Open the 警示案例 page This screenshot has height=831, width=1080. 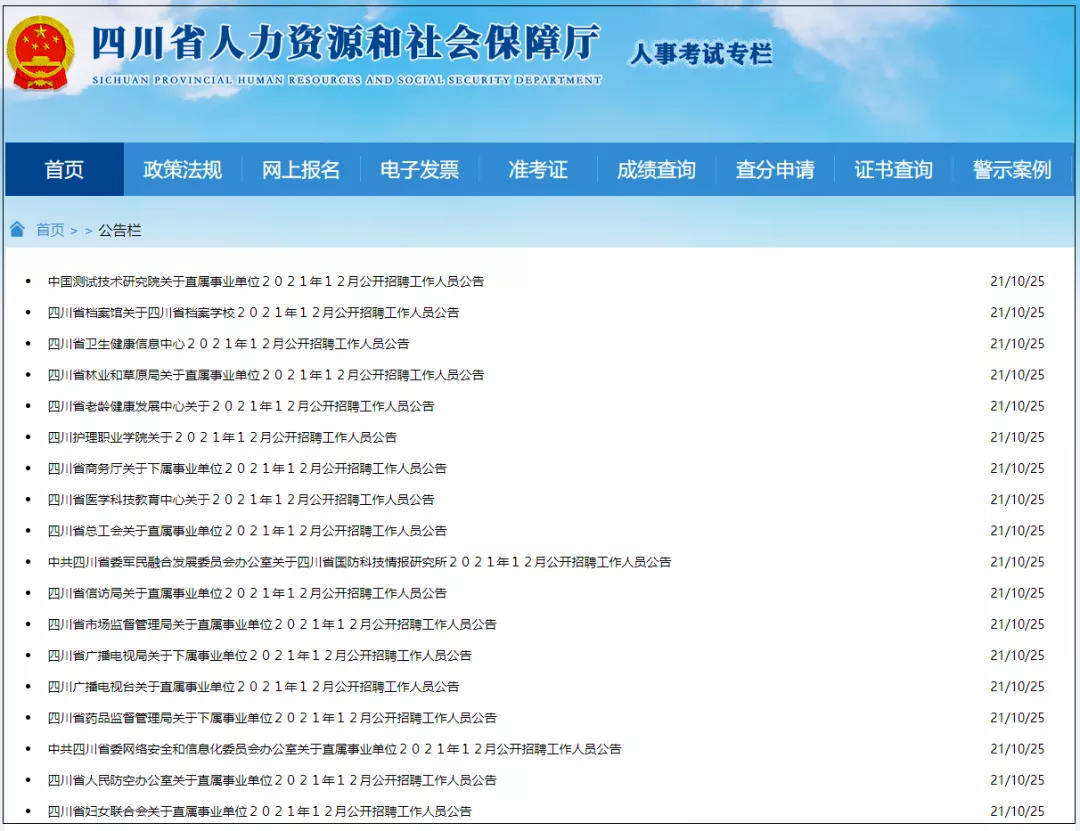click(x=1011, y=170)
